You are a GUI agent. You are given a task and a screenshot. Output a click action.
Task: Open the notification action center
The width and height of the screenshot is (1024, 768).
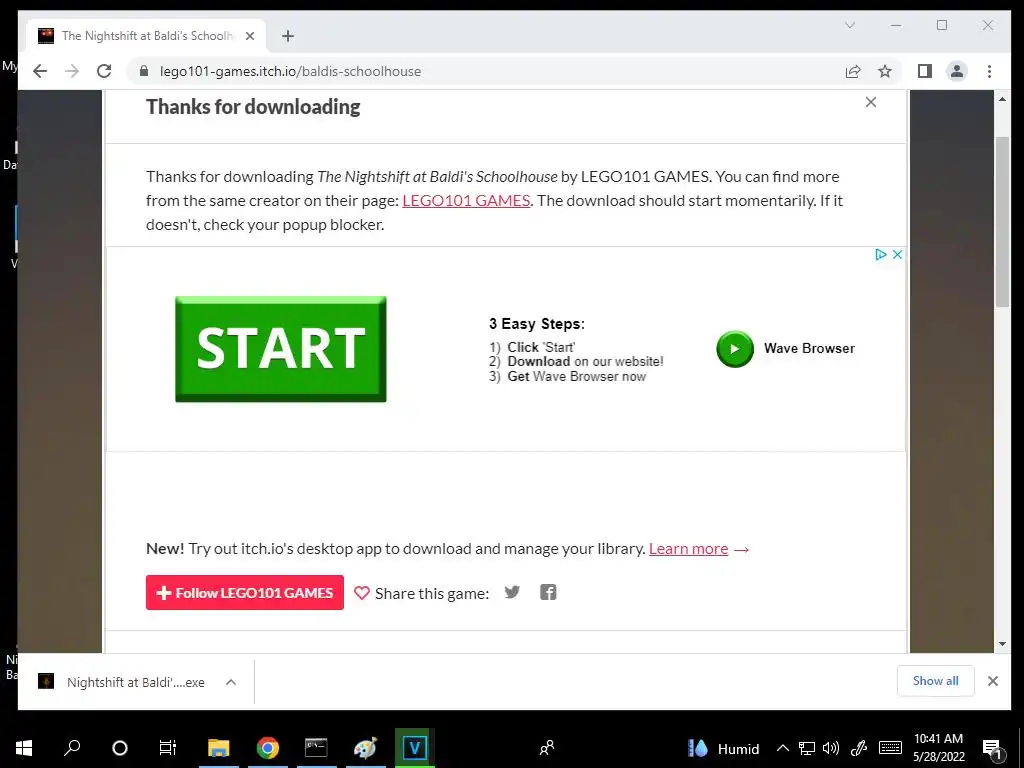(993, 748)
